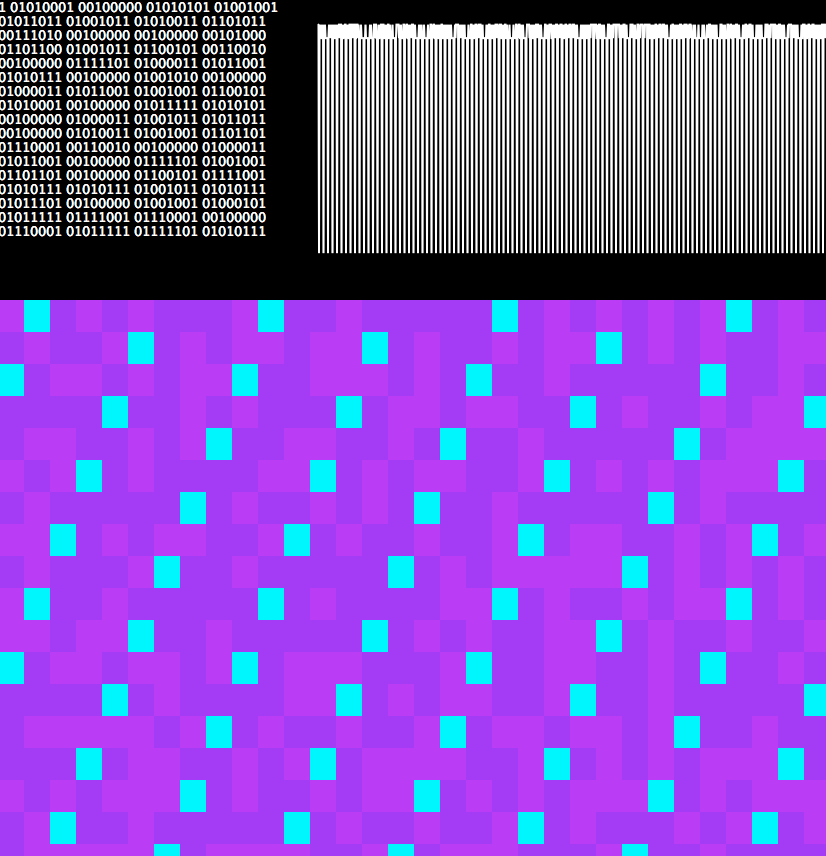Viewport: 826px width, 856px height.
Task: Click the binary word 01000101
Action: 234,204
